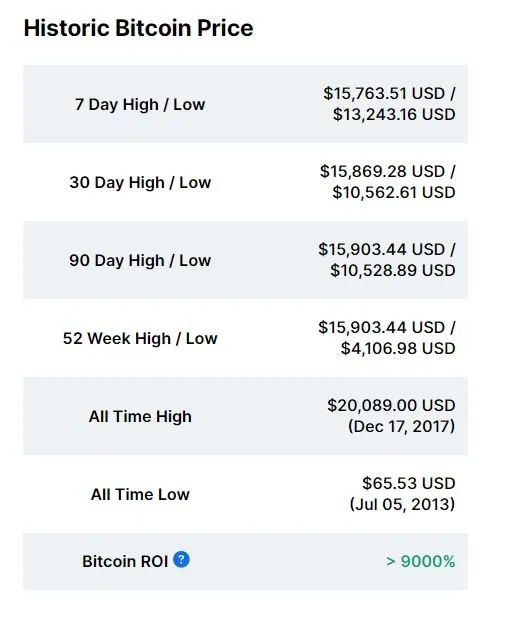Viewport: 524px width, 623px height.
Task: Click the Bitcoin ROI label text
Action: pyautogui.click(x=125, y=561)
